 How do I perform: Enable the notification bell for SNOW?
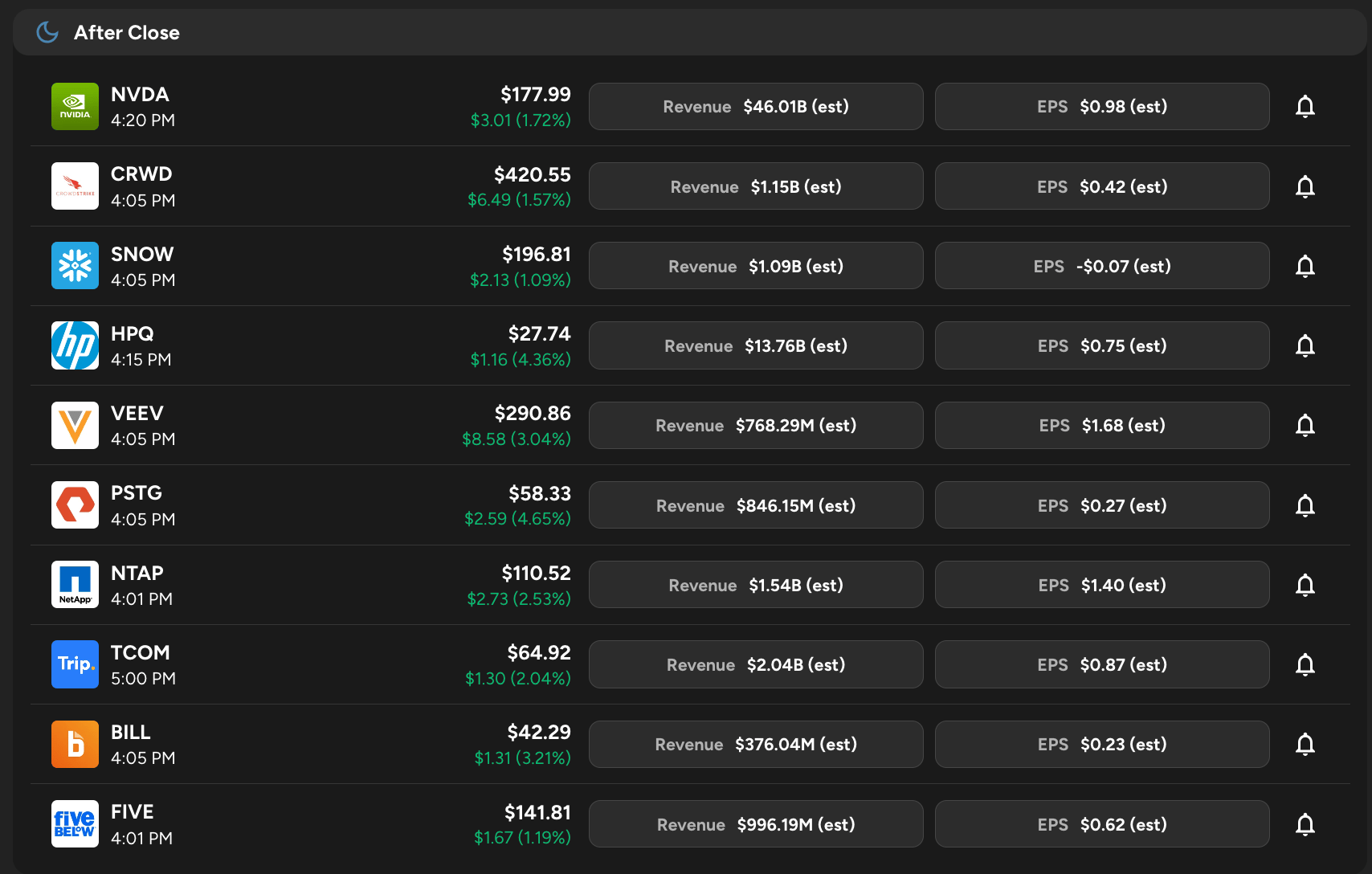pos(1305,266)
